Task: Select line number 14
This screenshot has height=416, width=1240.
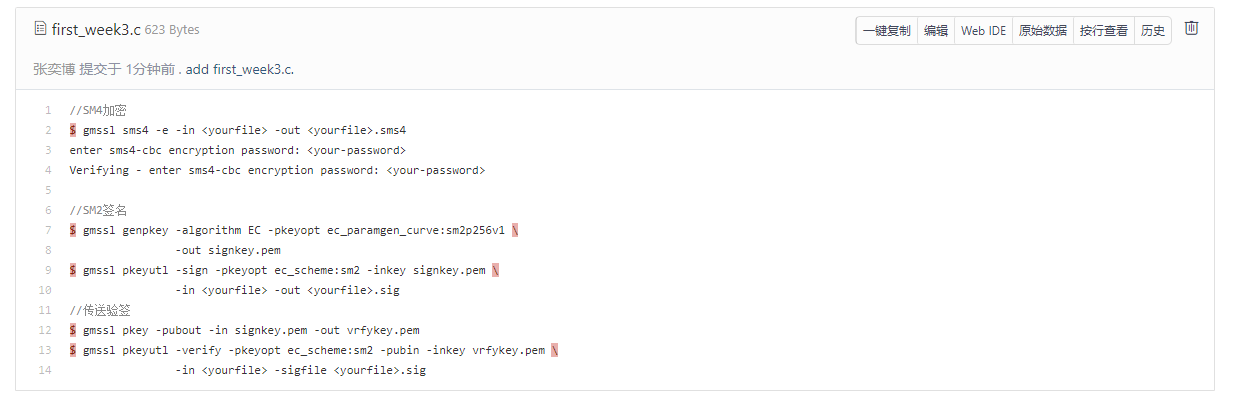Action: [x=46, y=370]
